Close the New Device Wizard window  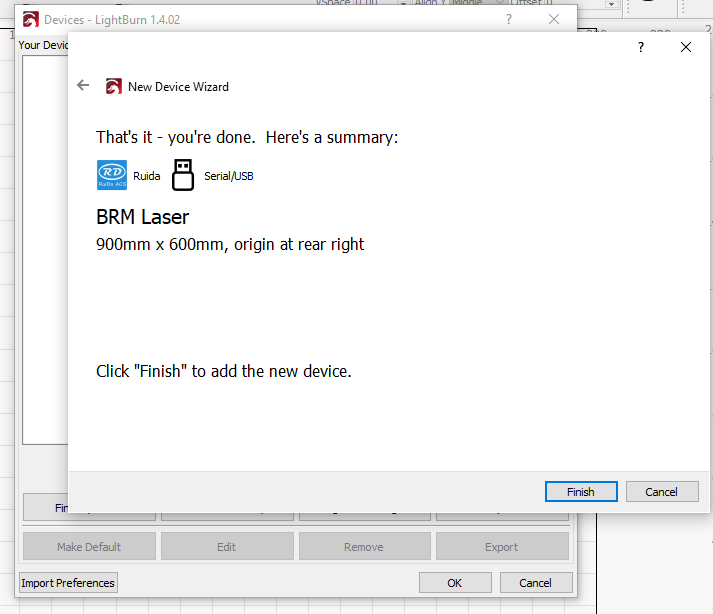[x=686, y=47]
